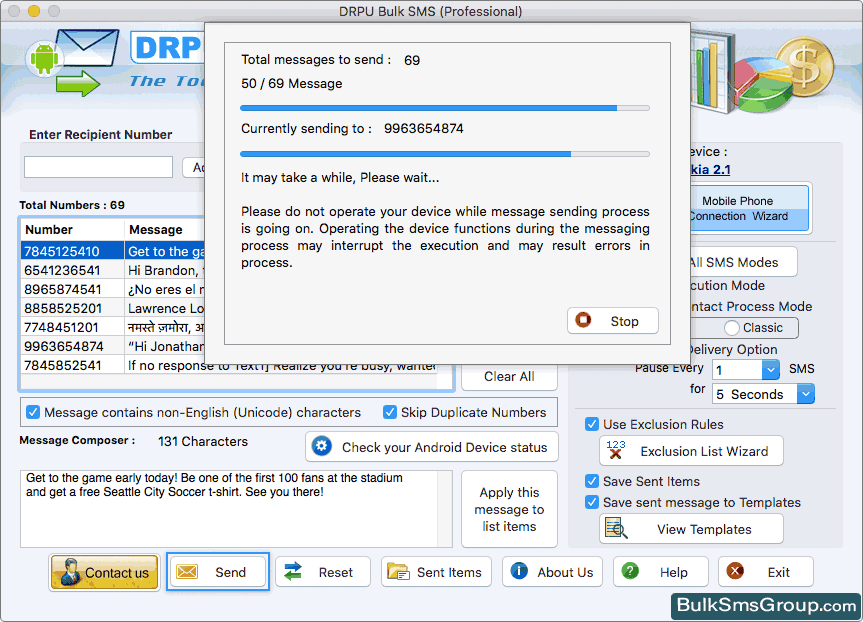Screen dimensions: 863x622
Task: Open View Templates
Action: pos(691,529)
